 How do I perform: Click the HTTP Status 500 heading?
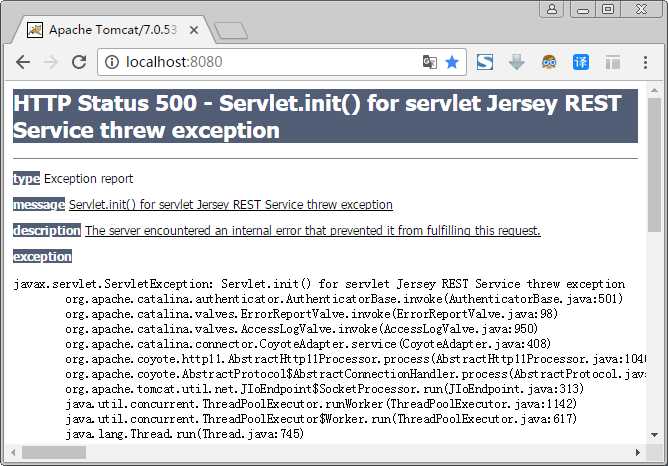[325, 116]
